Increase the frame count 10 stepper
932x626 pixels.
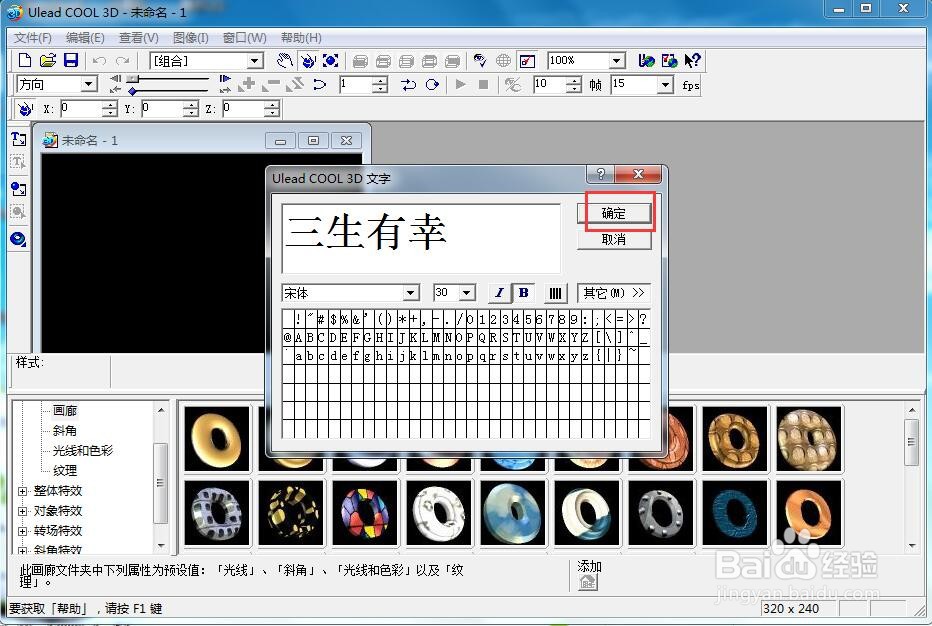coord(573,80)
